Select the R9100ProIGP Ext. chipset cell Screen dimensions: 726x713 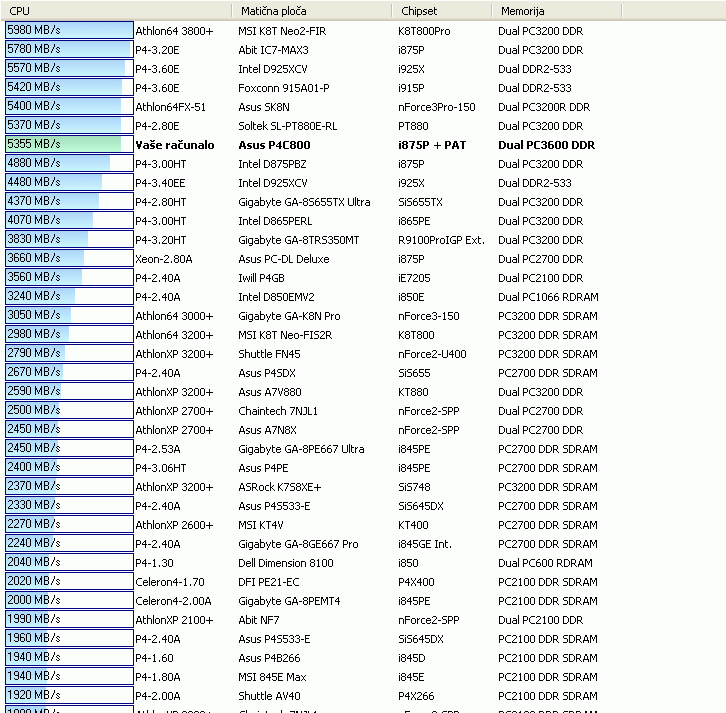click(x=441, y=240)
